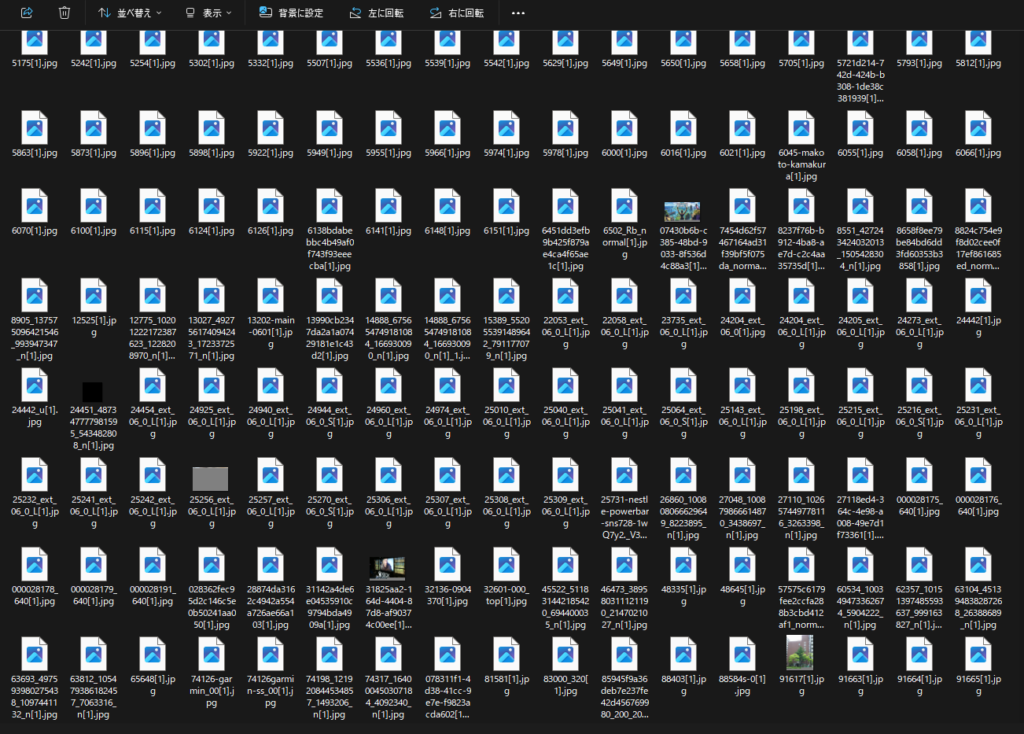Select the 25731-nestle-powerbar file icon
The height and width of the screenshot is (734, 1024).
[x=623, y=475]
